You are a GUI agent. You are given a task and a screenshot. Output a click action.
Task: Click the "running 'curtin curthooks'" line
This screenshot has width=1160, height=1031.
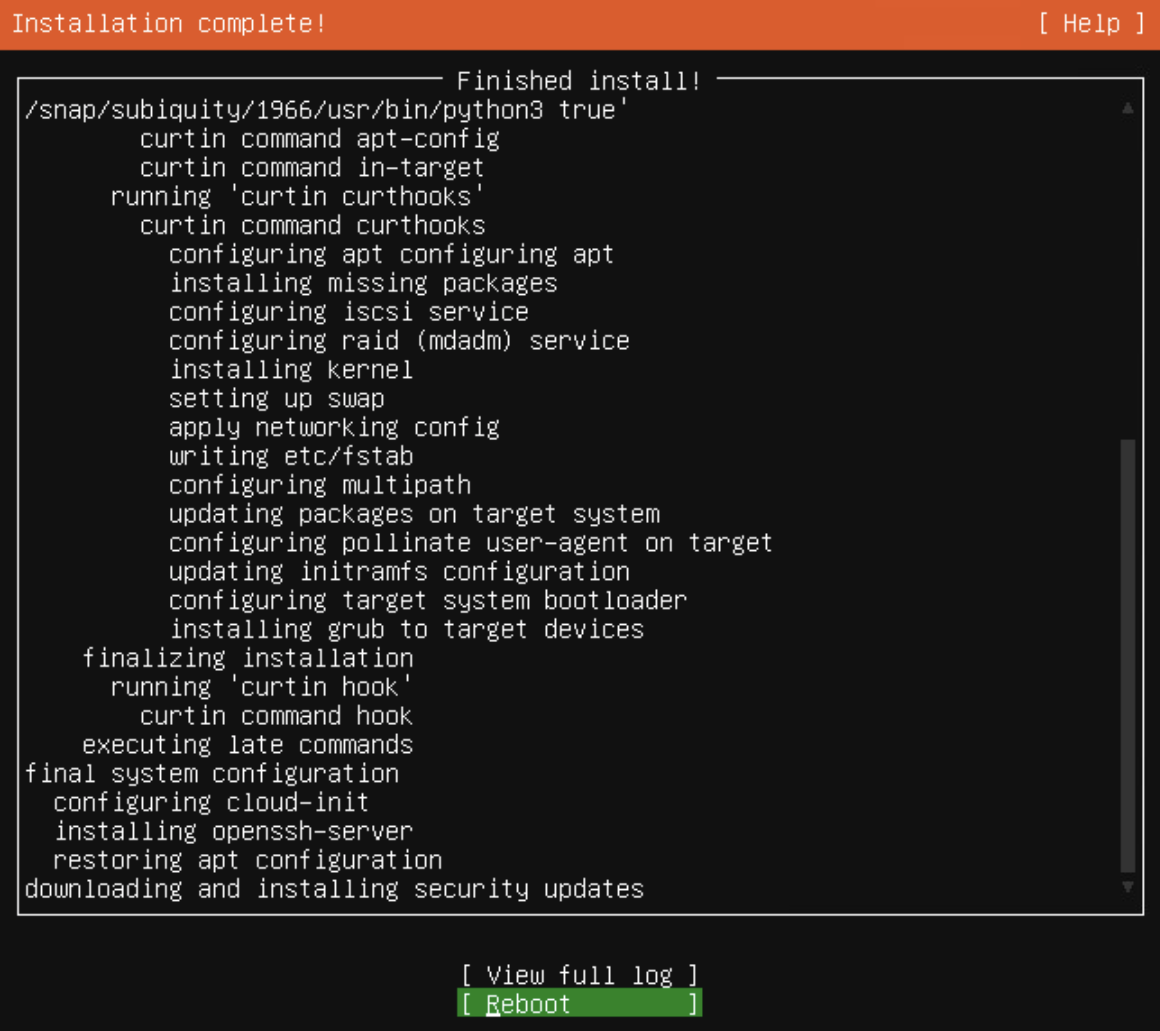297,196
